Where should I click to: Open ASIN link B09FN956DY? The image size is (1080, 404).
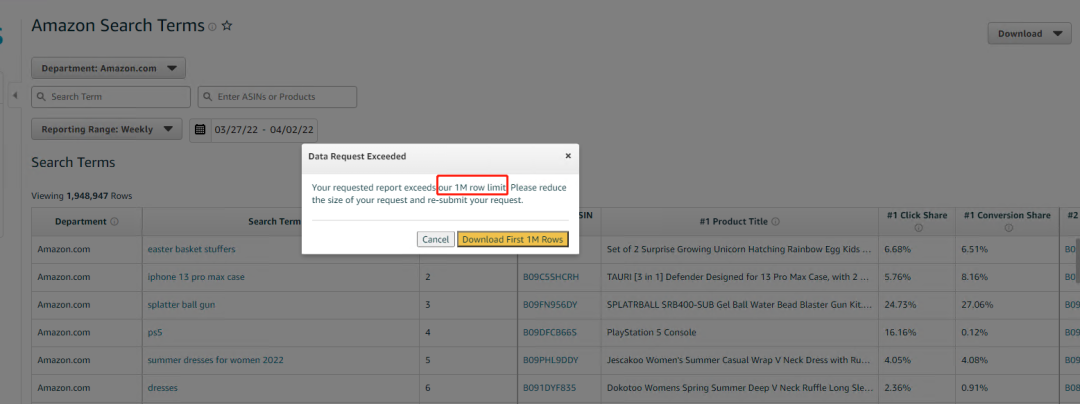point(550,305)
